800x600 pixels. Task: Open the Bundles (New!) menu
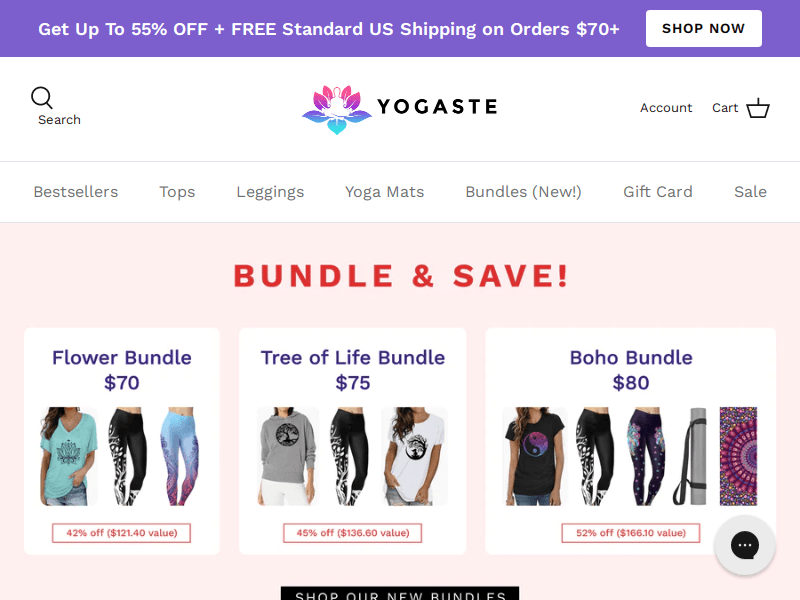tap(523, 192)
